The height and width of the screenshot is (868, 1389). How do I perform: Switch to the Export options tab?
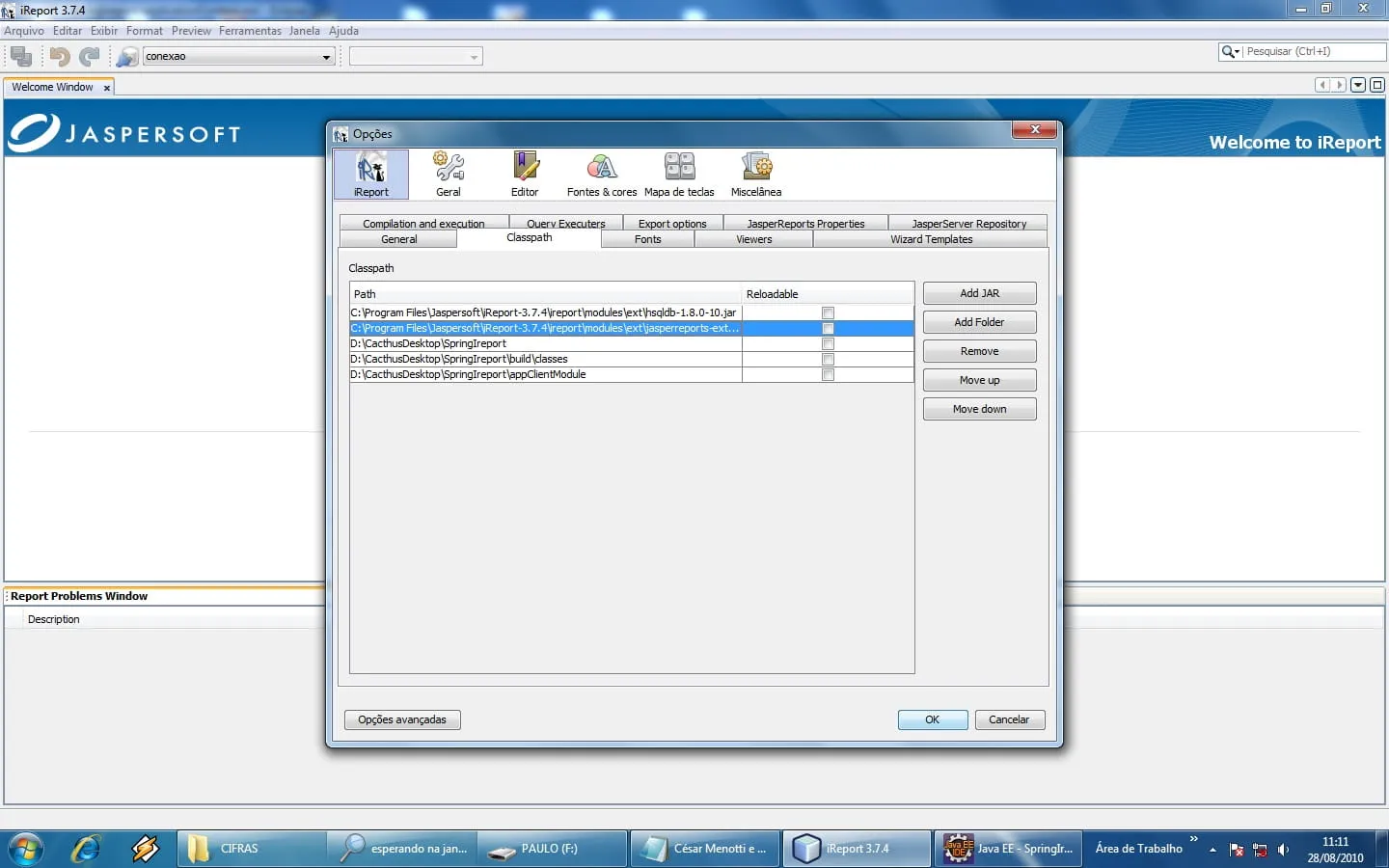tap(672, 224)
